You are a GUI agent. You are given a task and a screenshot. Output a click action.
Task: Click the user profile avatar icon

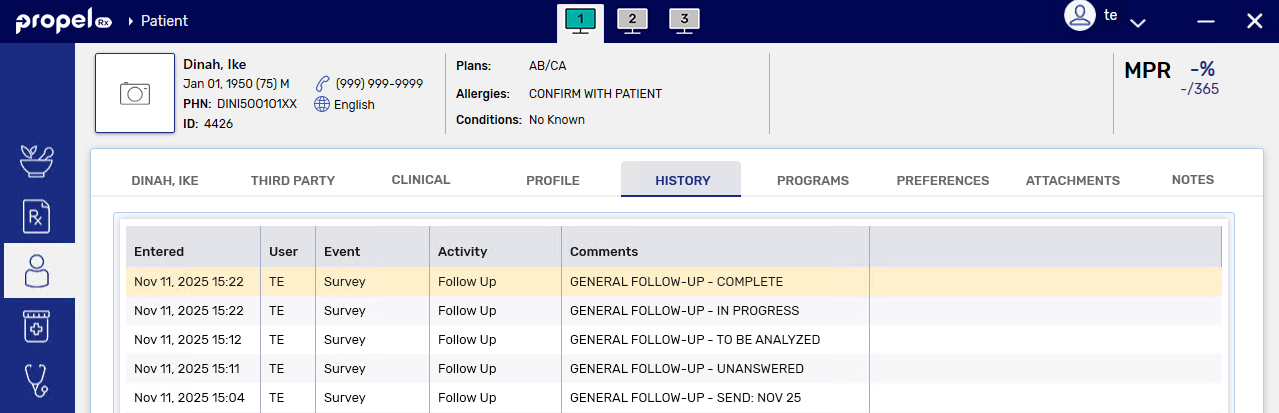click(x=1080, y=17)
